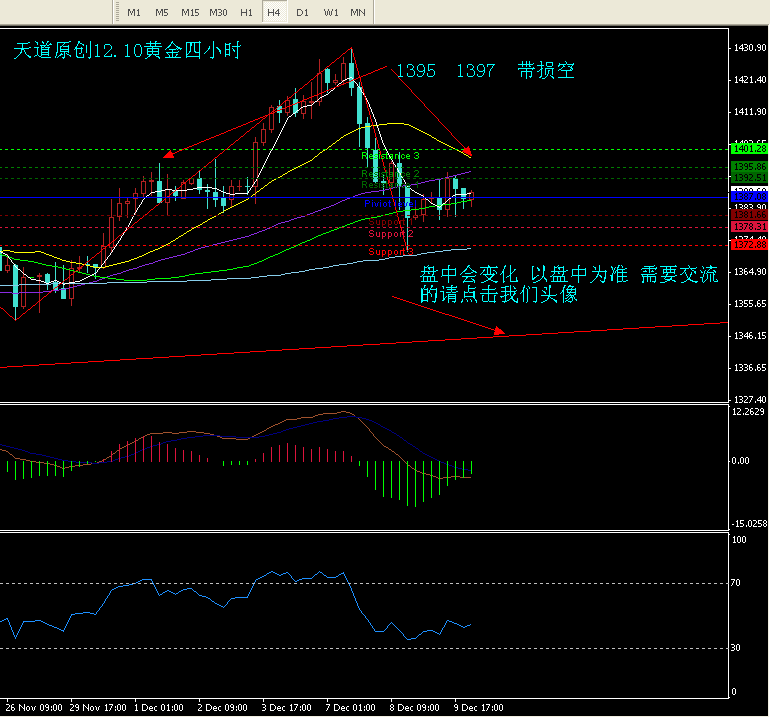Select the H1 timeframe button
Image resolution: width=770 pixels, height=718 pixels.
click(245, 11)
